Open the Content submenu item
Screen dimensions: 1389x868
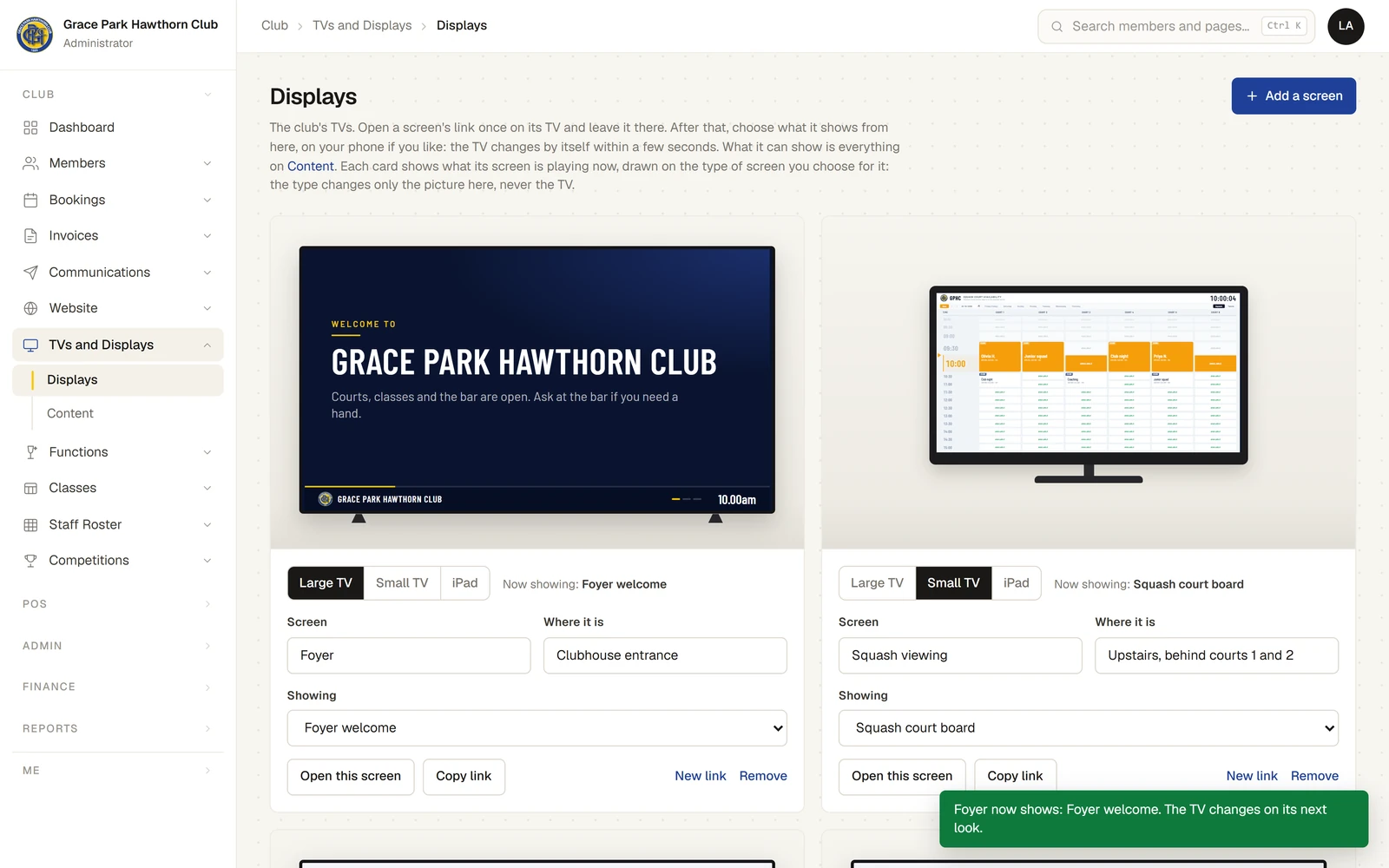[x=70, y=414]
